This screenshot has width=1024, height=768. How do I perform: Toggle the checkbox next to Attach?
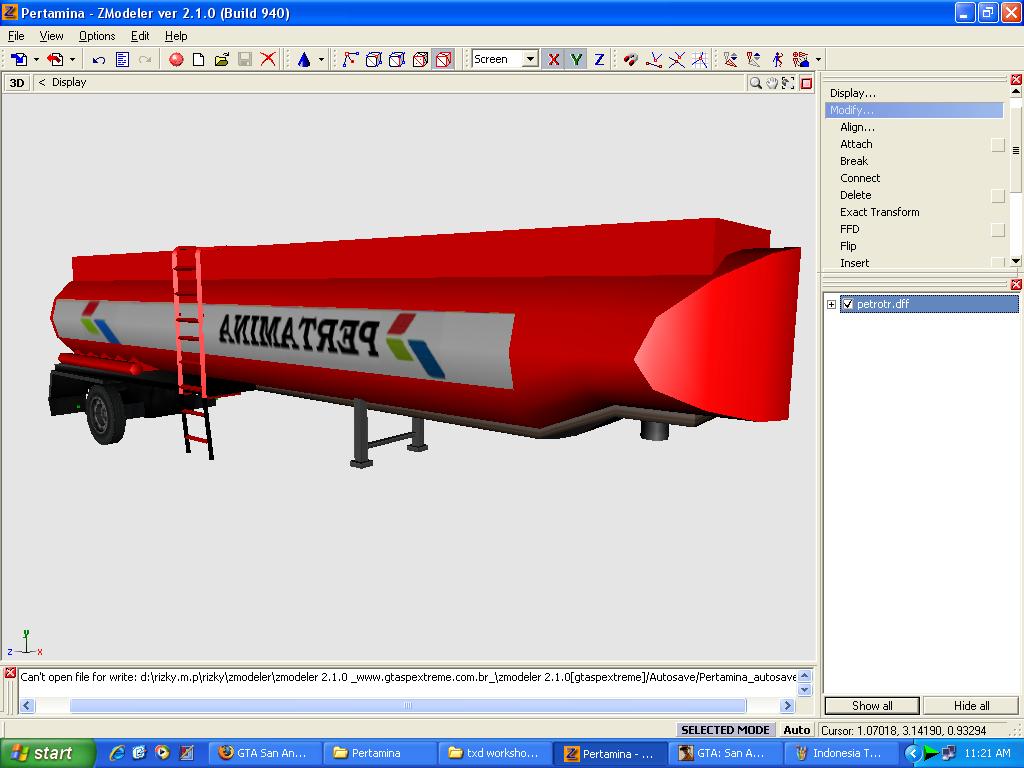[x=998, y=144]
